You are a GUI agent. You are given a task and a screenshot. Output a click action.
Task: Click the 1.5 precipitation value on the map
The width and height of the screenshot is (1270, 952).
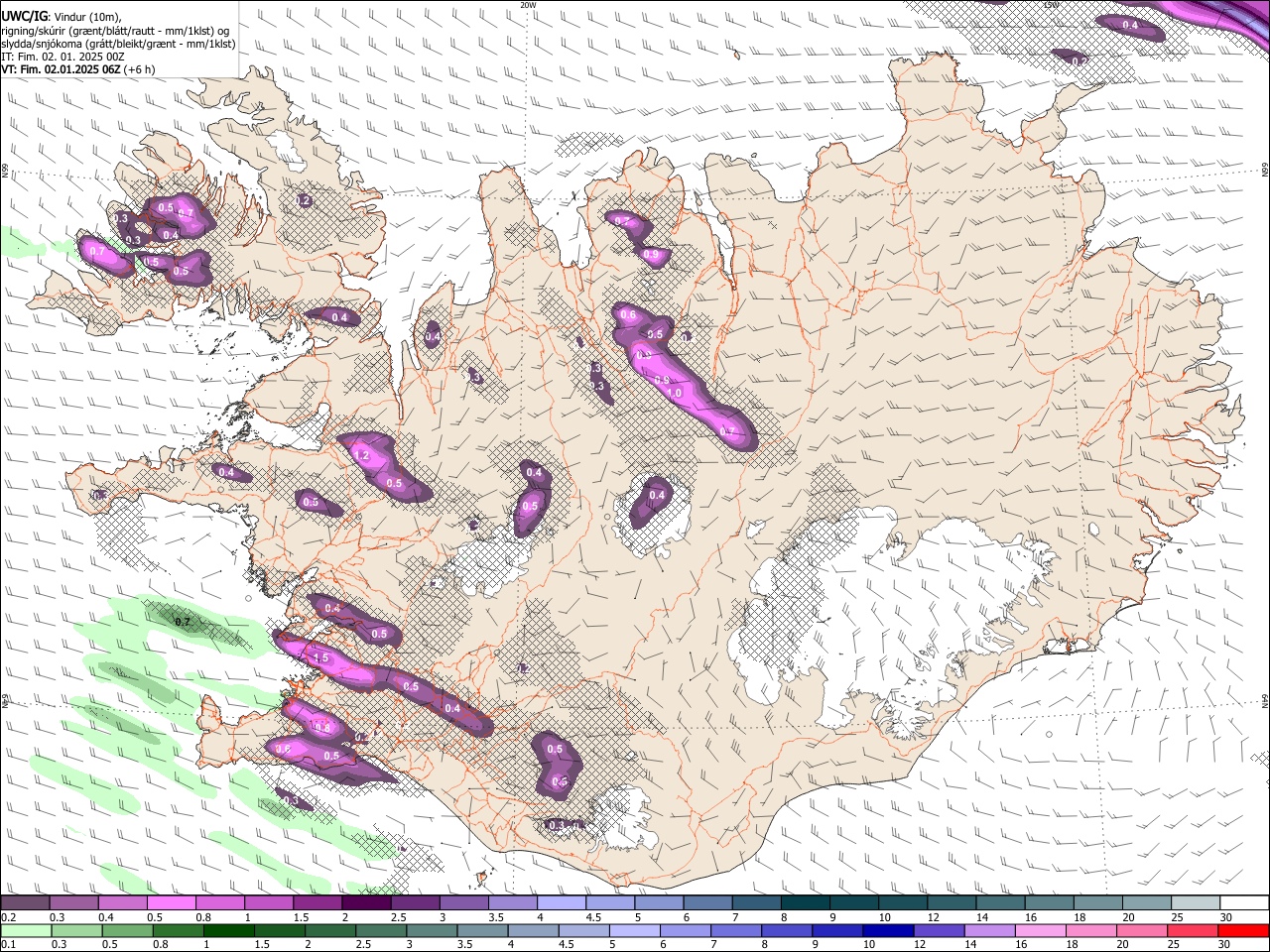pyautogui.click(x=320, y=657)
